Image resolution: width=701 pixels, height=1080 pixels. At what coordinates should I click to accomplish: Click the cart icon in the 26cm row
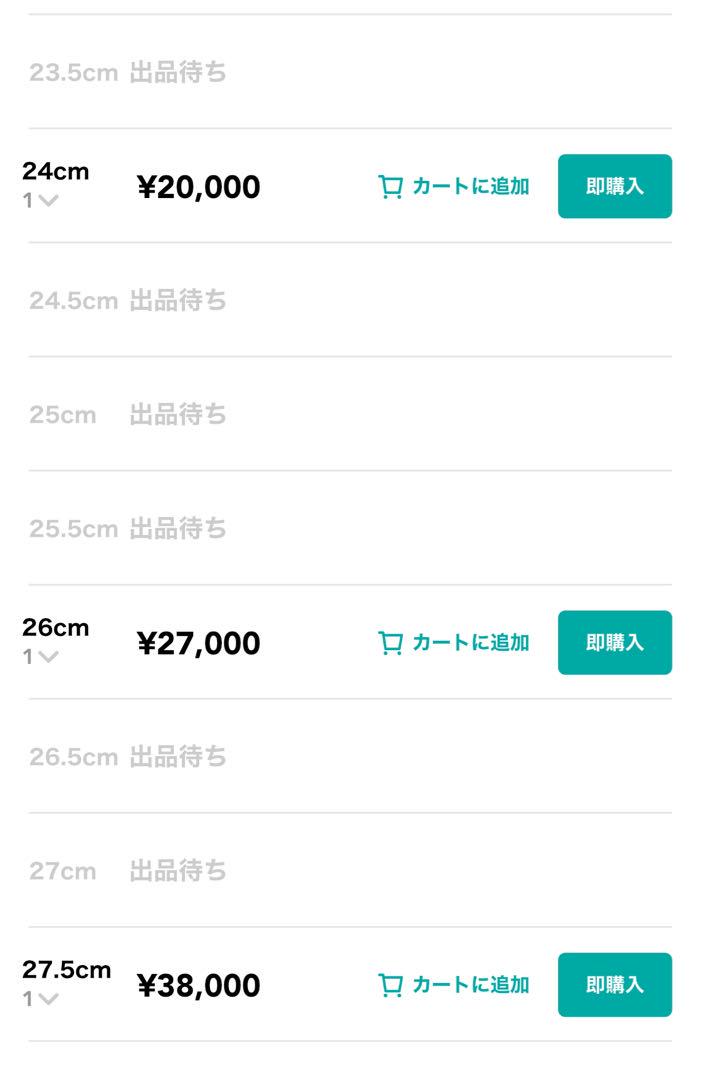click(x=390, y=643)
